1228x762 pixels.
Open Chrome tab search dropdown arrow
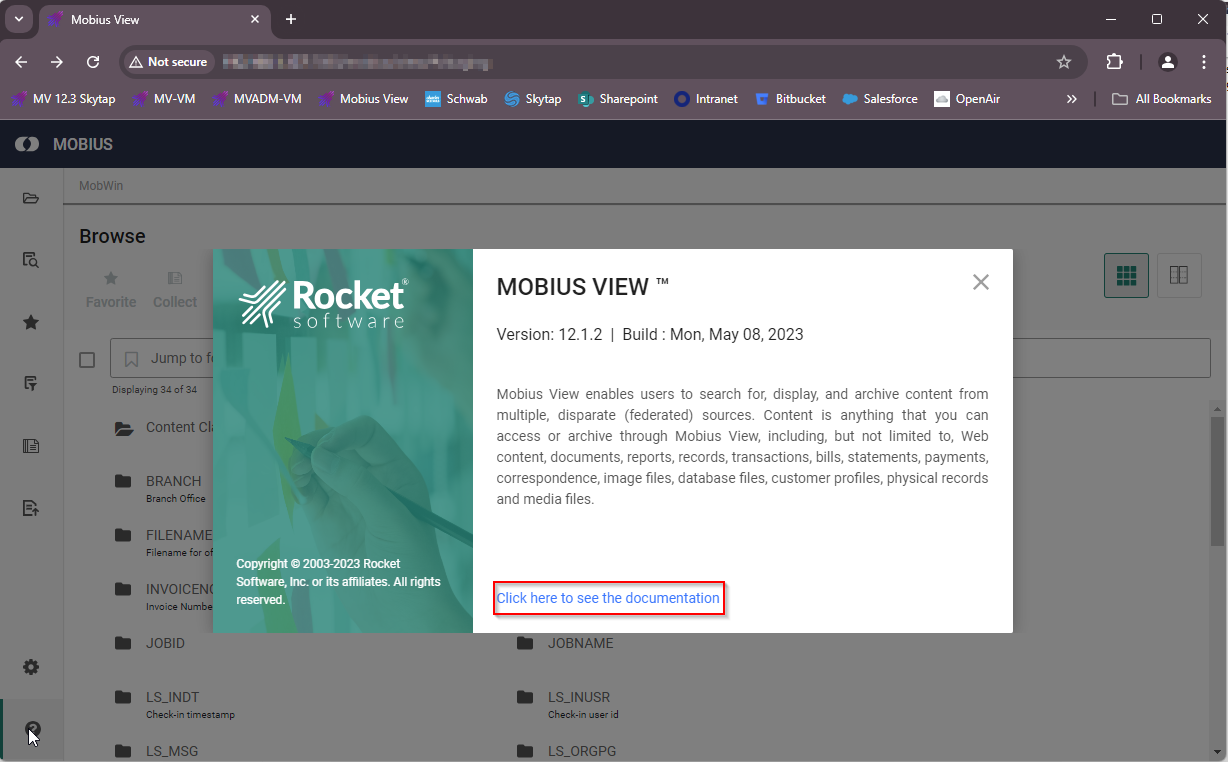tap(18, 19)
